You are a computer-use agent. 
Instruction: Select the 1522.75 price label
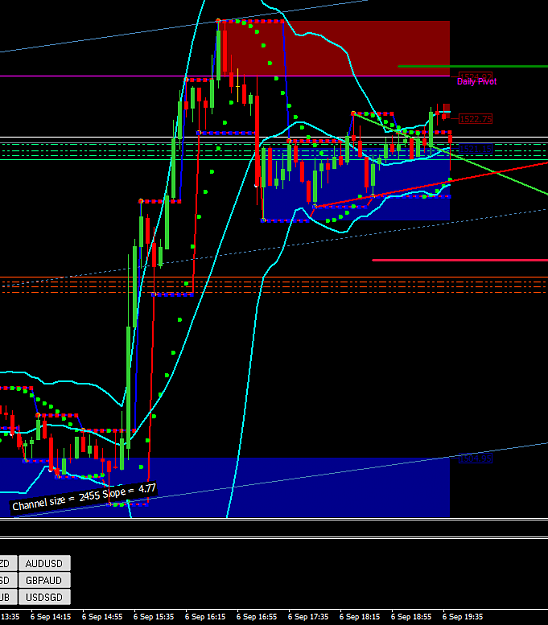click(x=476, y=118)
